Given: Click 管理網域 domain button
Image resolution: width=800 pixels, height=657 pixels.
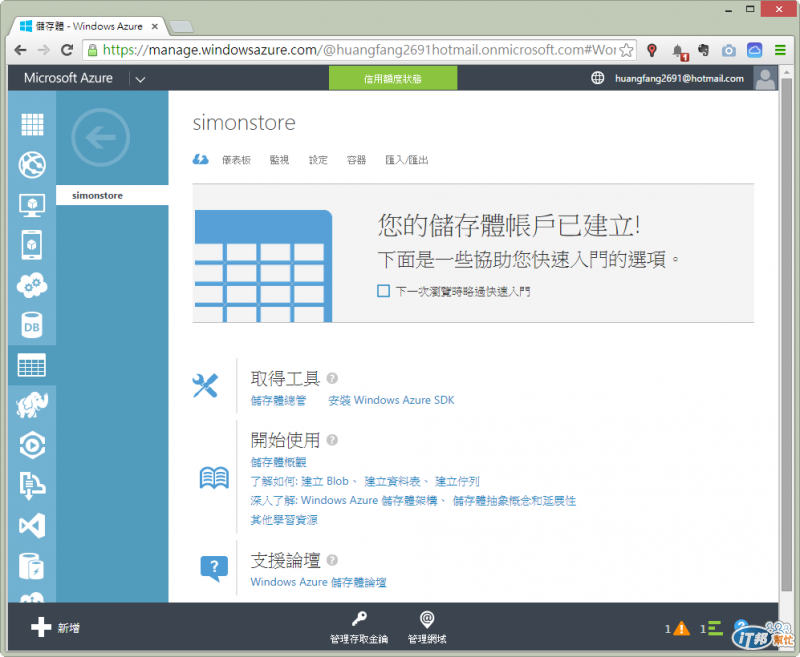Looking at the screenshot, I should [x=427, y=628].
